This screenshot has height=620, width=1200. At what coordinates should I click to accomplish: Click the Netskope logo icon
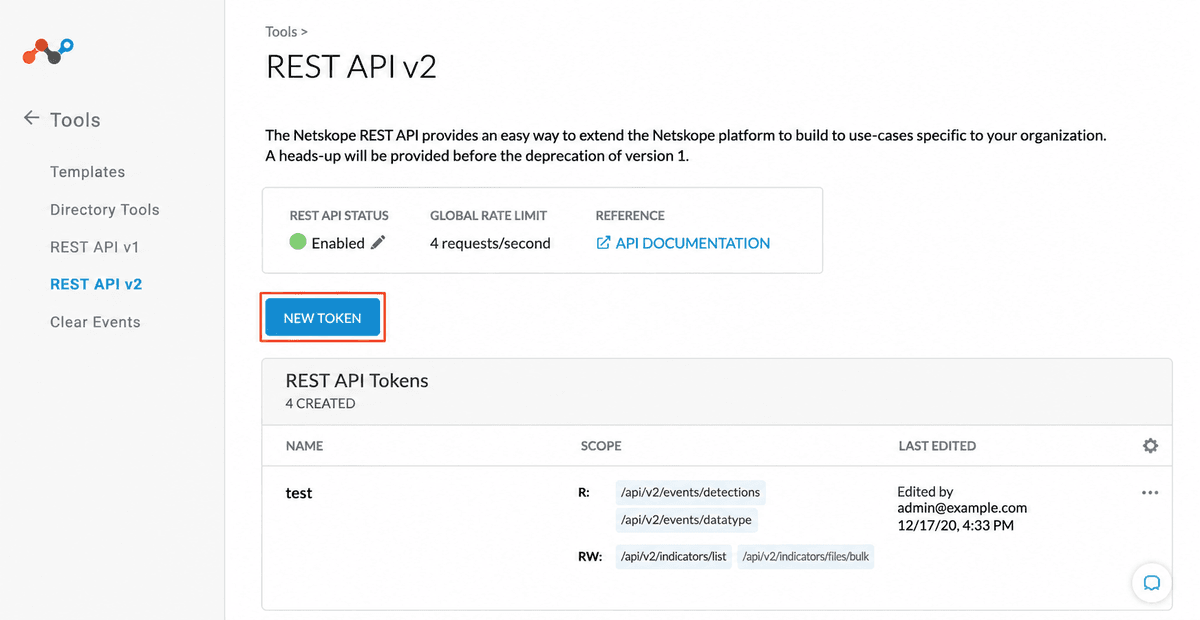tap(49, 51)
